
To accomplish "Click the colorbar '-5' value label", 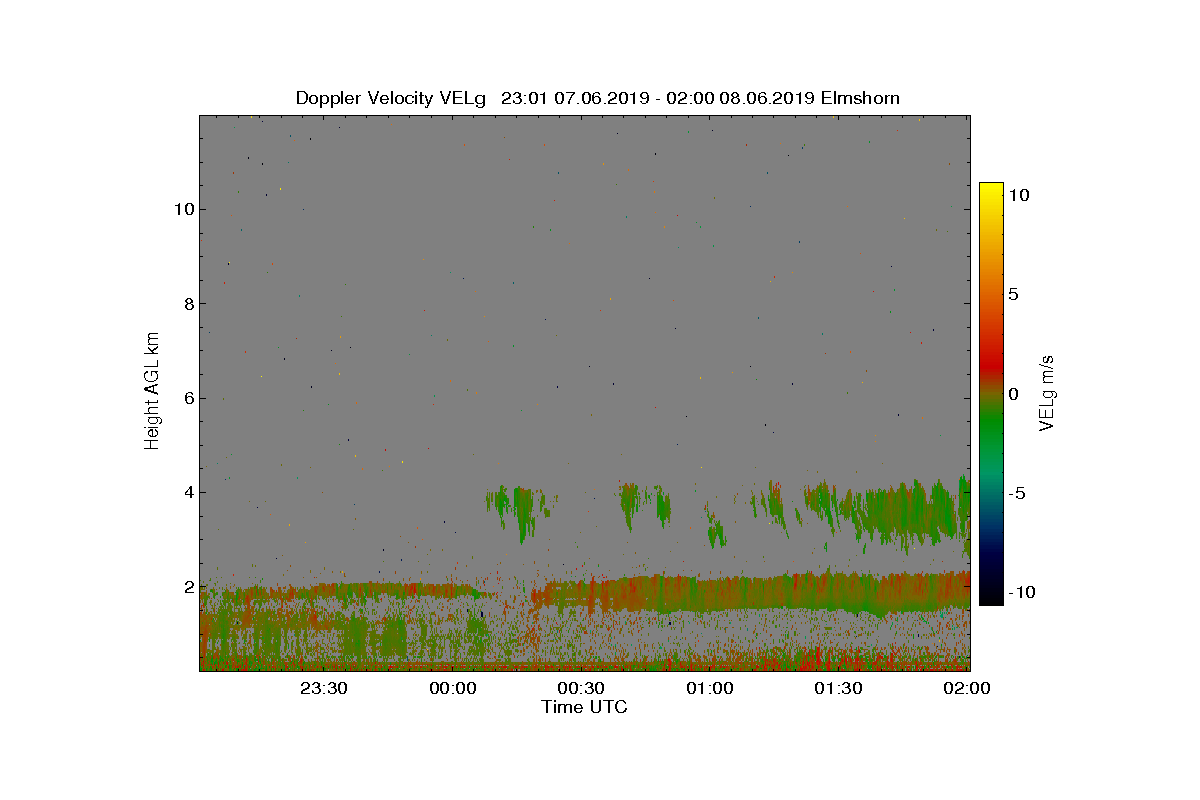I will click(x=1016, y=493).
